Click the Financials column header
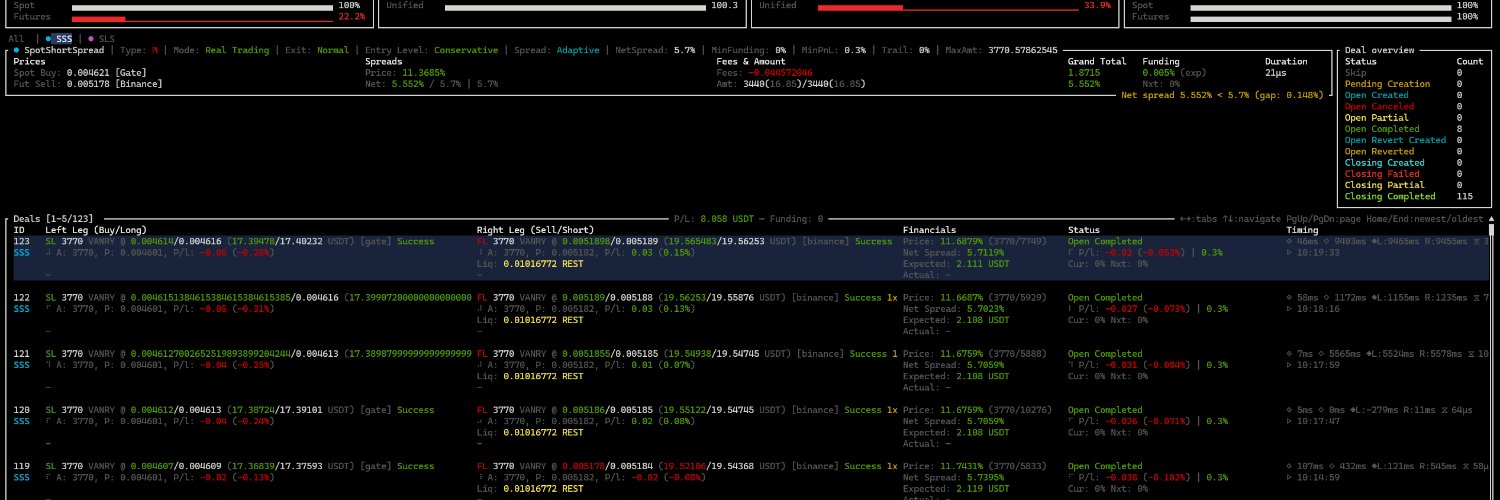The height and width of the screenshot is (500, 1500). coord(929,230)
